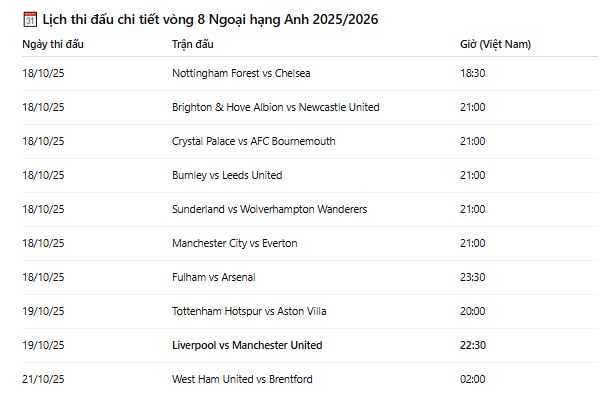Click the 22:30 time for Liverpool match
This screenshot has height=414, width=611.
pos(473,345)
